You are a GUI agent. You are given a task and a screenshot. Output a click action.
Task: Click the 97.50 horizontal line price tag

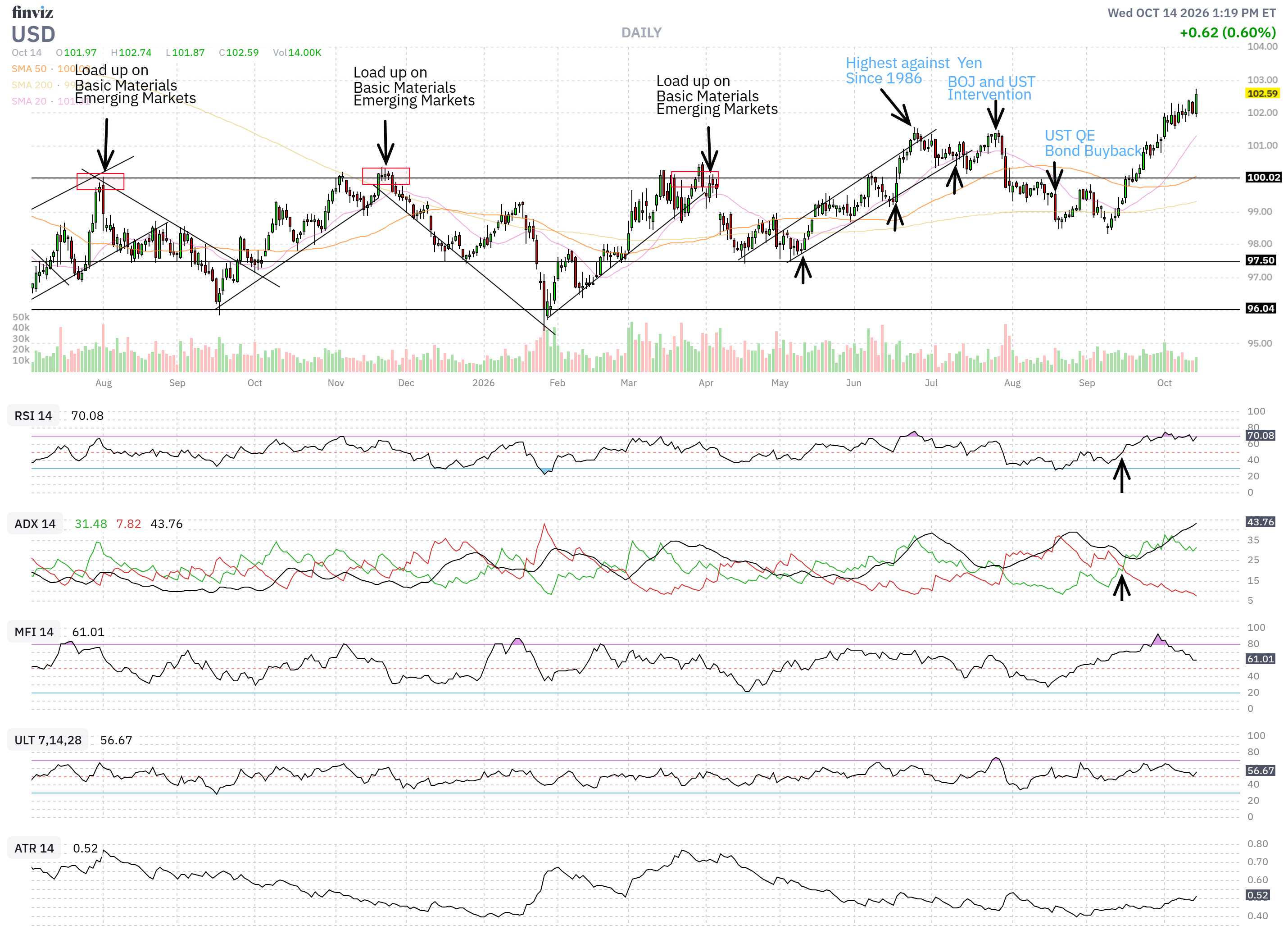pyautogui.click(x=1260, y=261)
